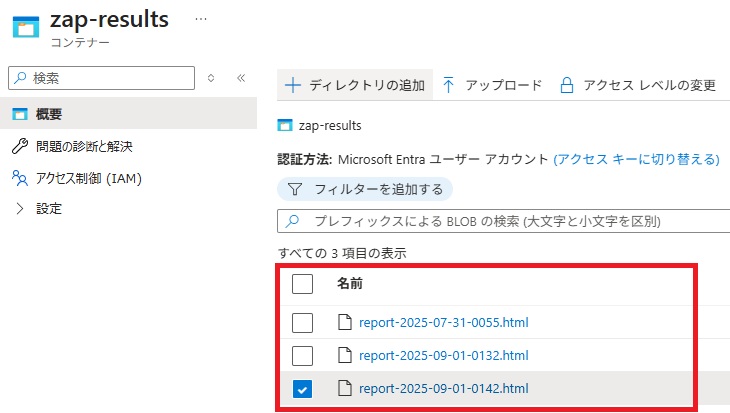Viewport: 730px width, 413px height.
Task: Click the file icon of report-2025-07-31-0055.html
Action: (345, 322)
